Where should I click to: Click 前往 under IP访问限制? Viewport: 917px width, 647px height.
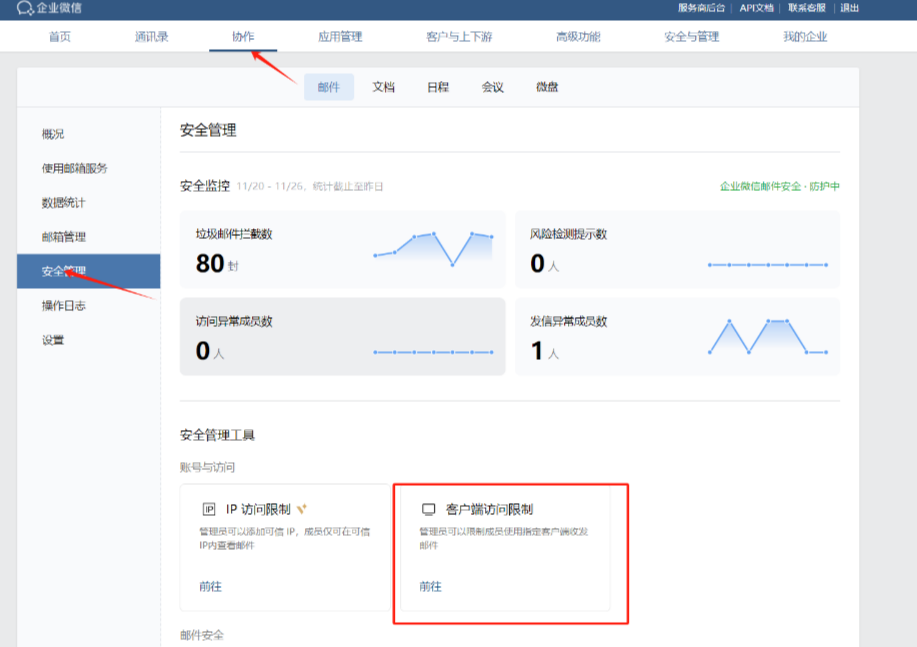point(212,585)
